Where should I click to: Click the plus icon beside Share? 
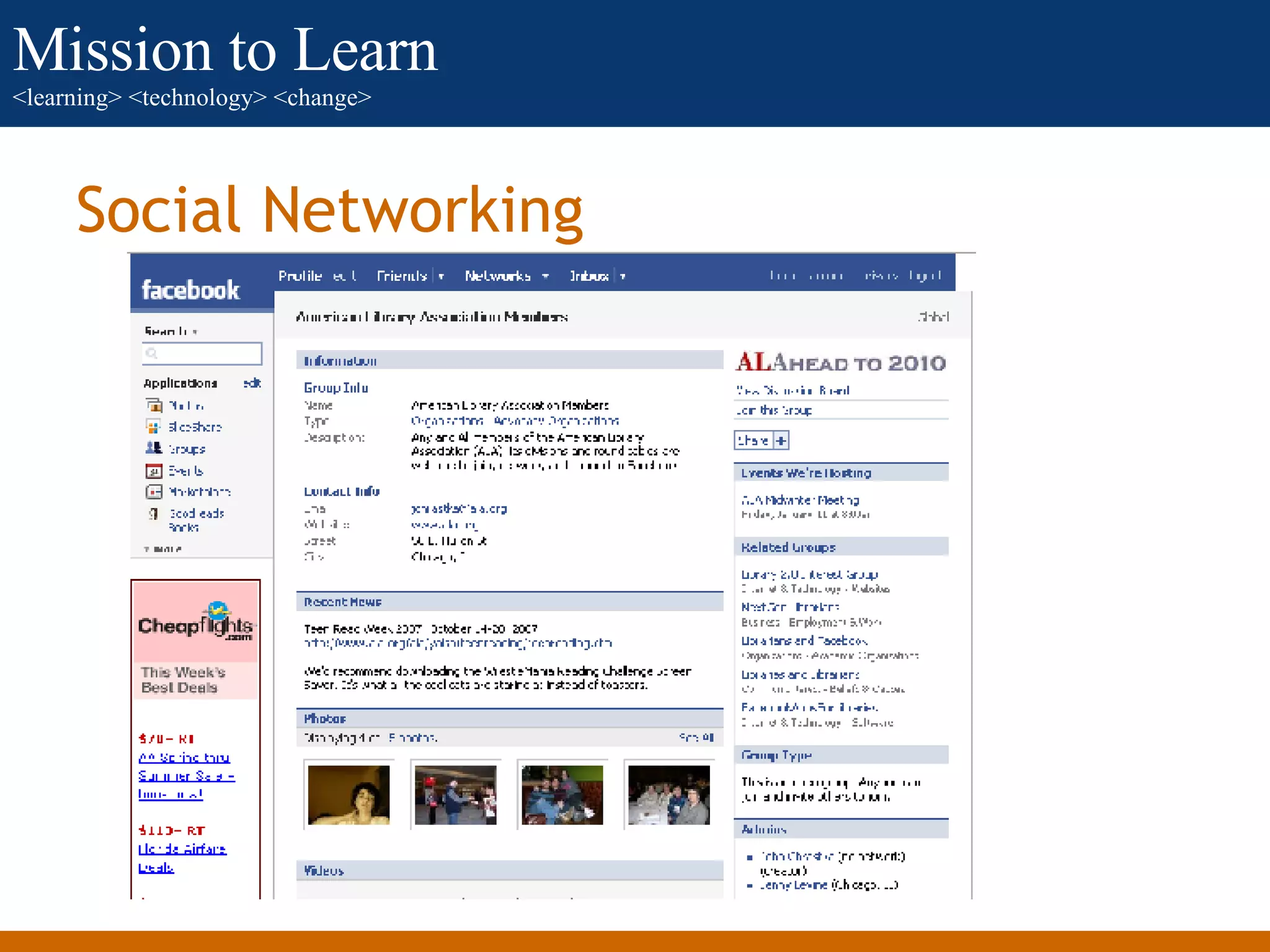[781, 441]
